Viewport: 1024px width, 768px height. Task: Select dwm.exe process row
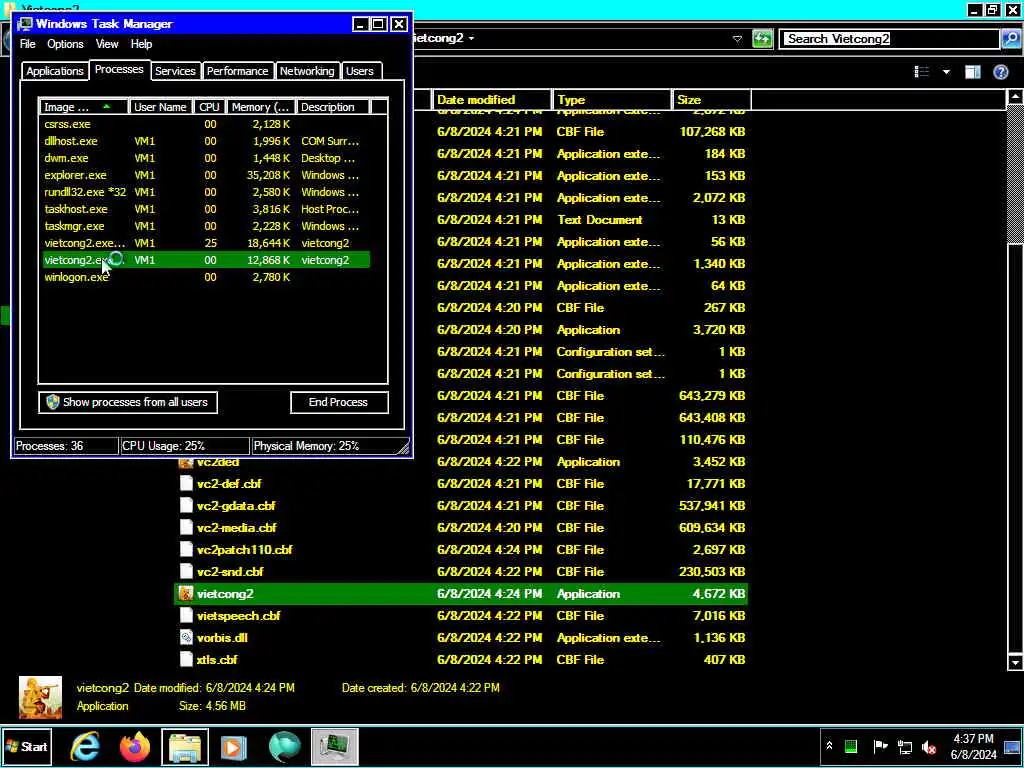coord(206,158)
